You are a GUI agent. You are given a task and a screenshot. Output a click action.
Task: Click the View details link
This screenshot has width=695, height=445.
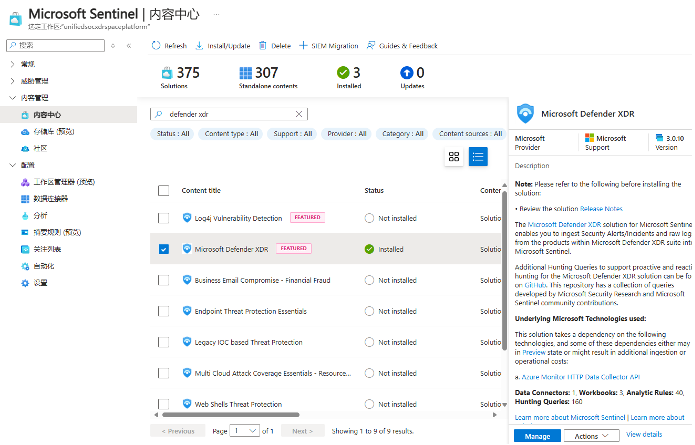(x=644, y=435)
